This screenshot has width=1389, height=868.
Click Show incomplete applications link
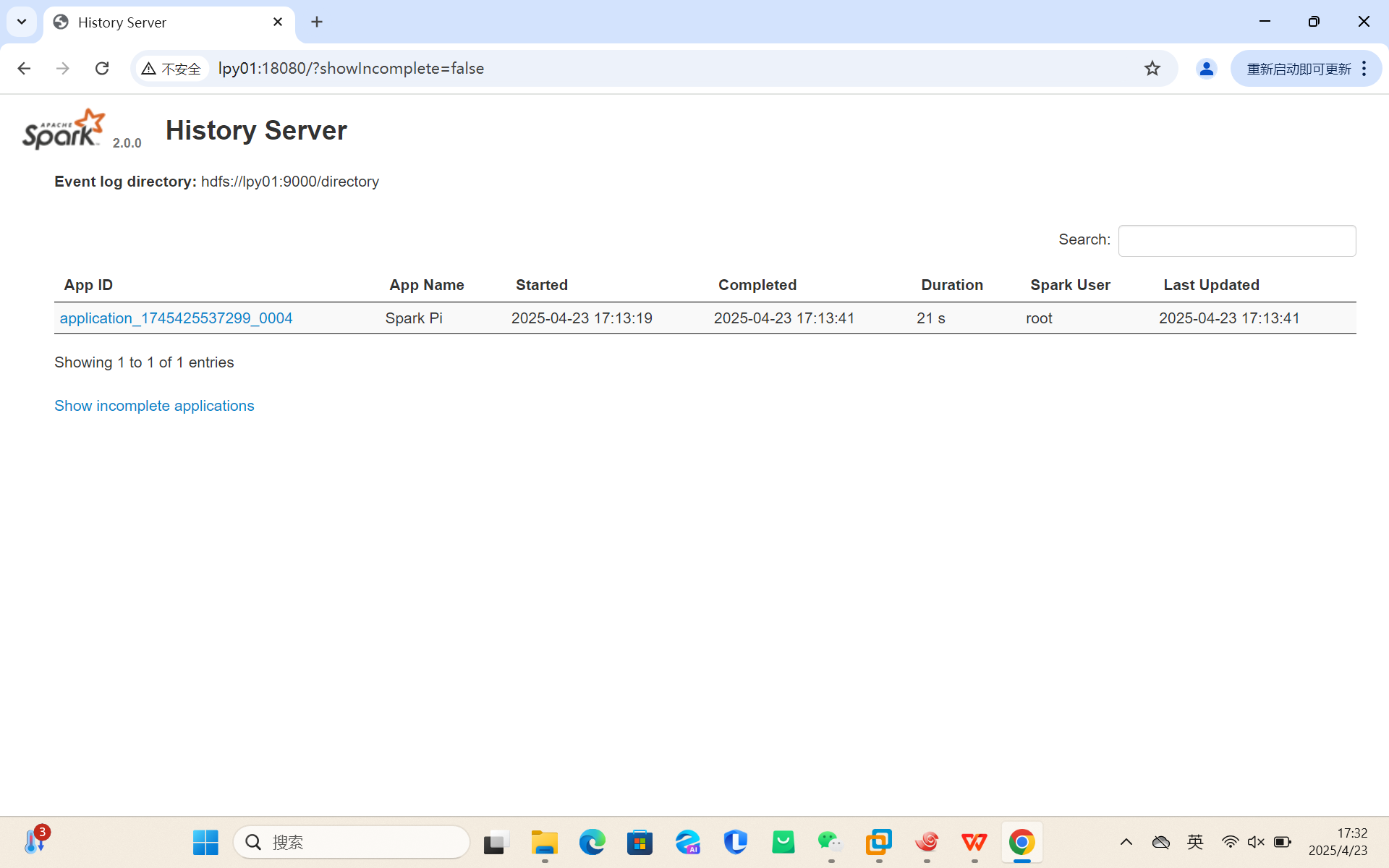coord(154,406)
